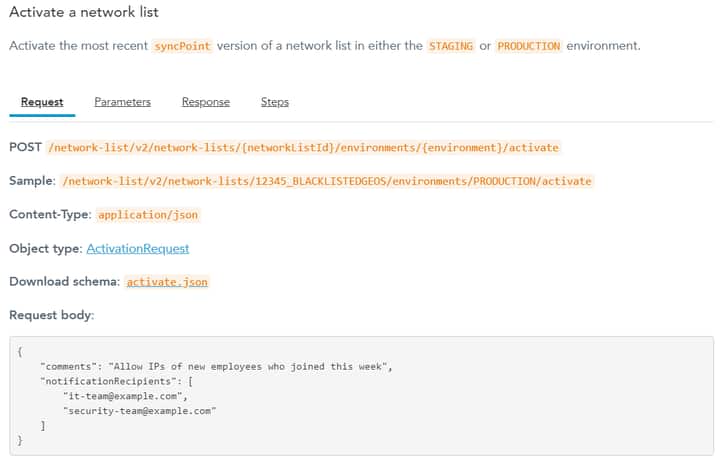Viewport: 720px width, 463px height.
Task: Download the activate.json schema file
Action: (167, 282)
